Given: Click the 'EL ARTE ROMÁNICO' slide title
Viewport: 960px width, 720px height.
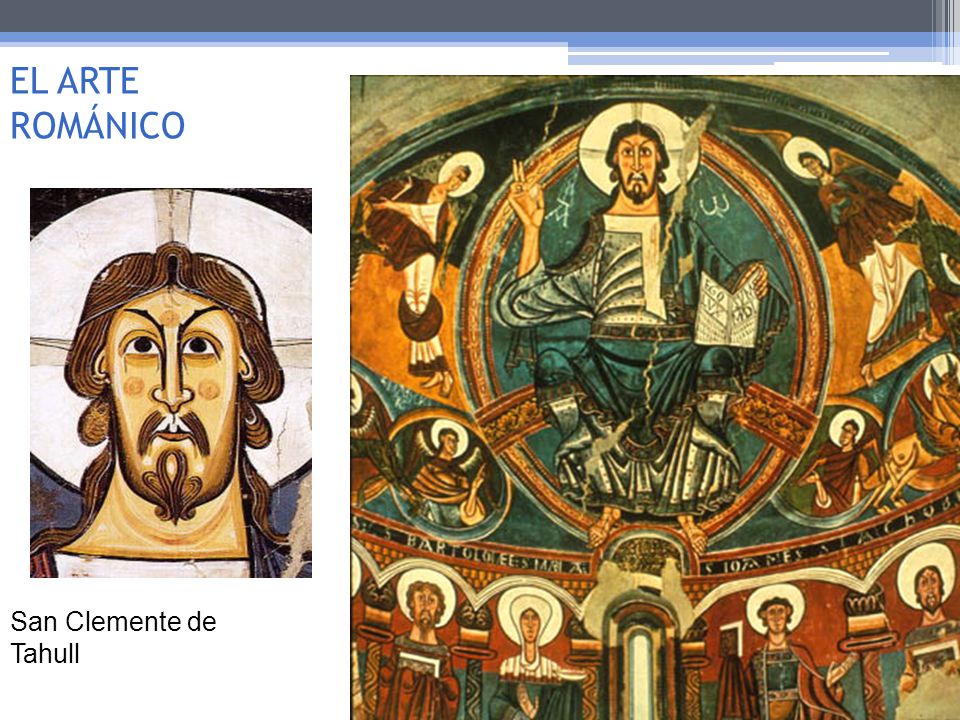Looking at the screenshot, I should 97,103.
